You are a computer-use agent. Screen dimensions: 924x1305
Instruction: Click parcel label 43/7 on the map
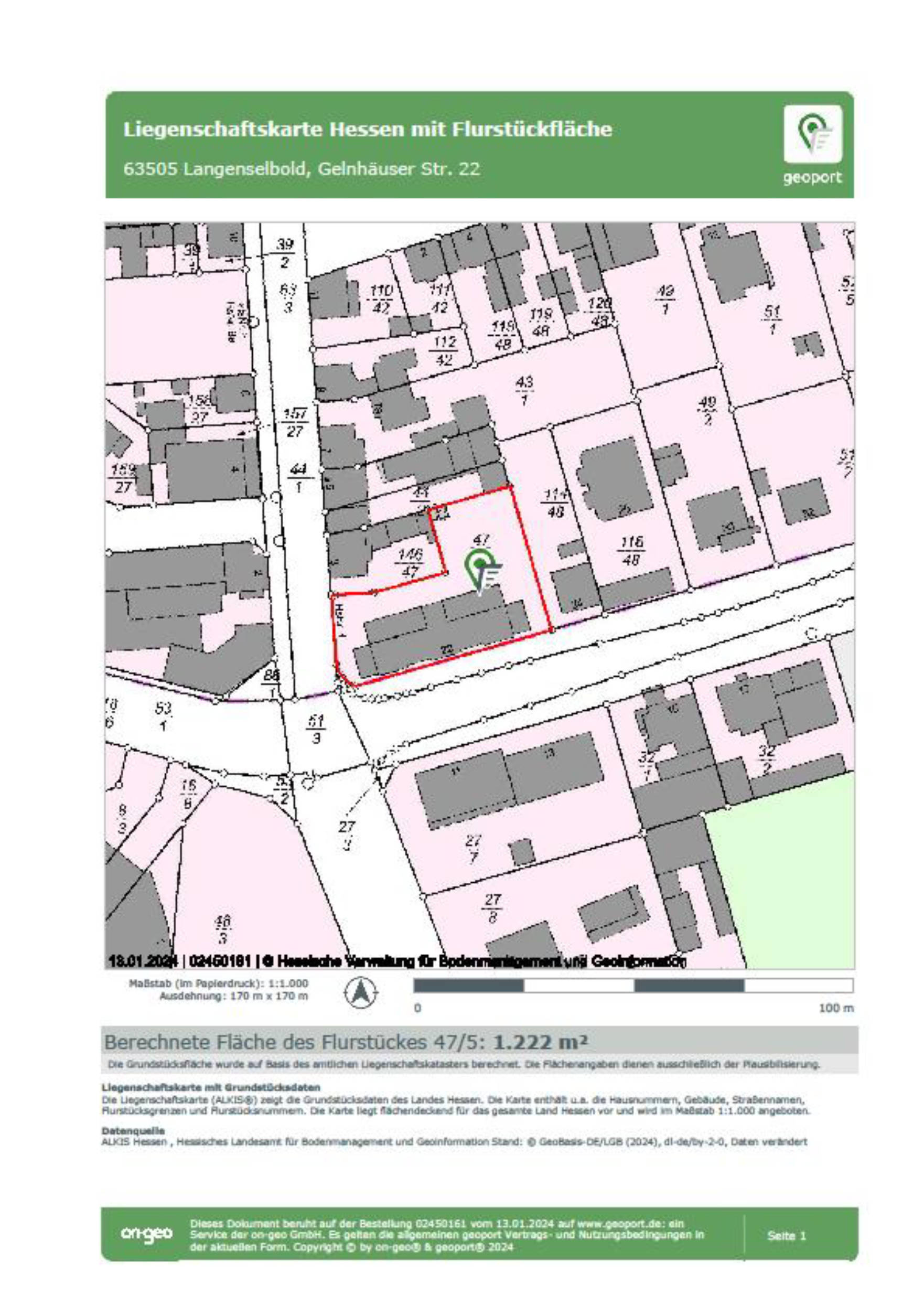click(524, 390)
